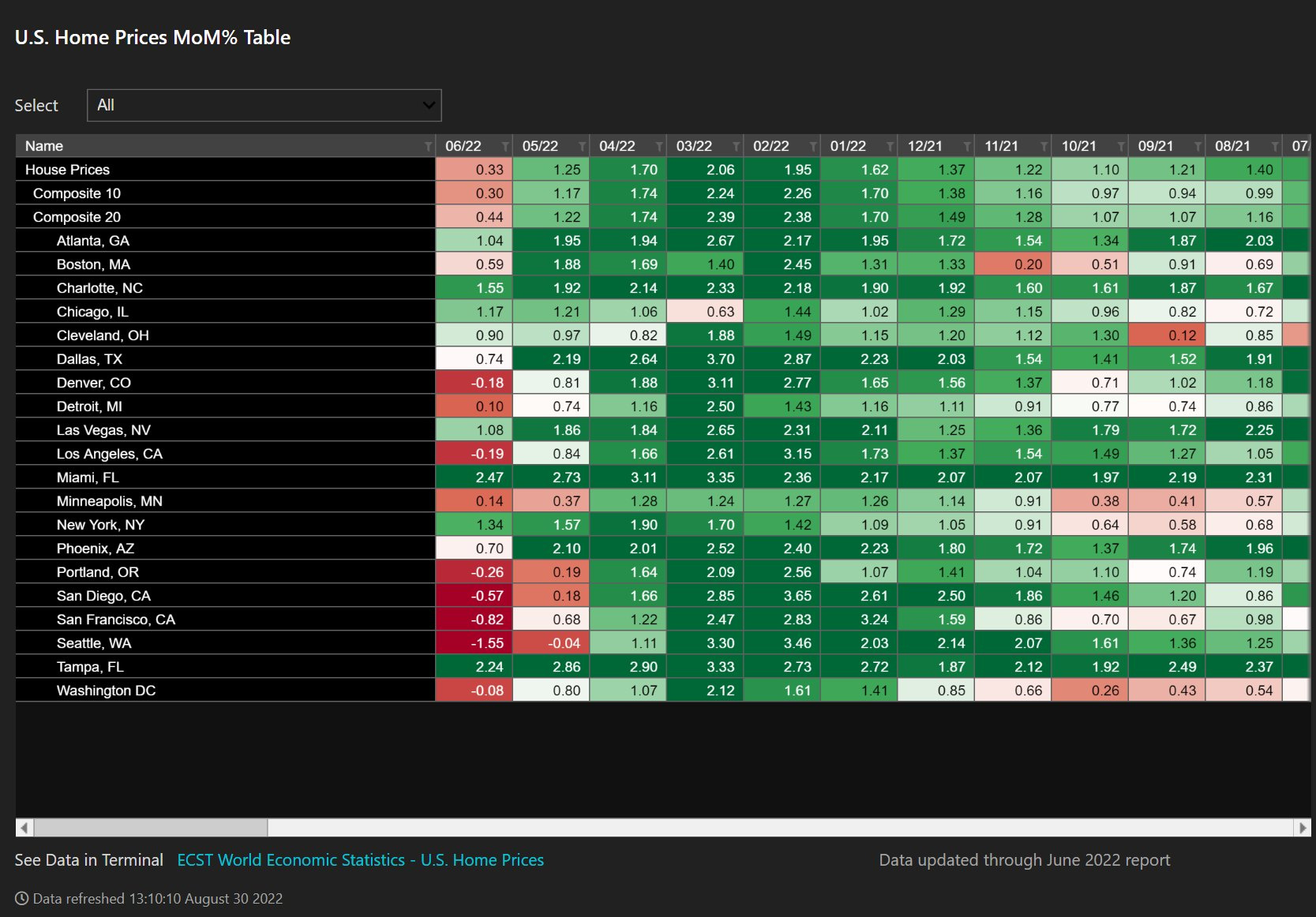Open the filter icon on 02/22 column

813,147
